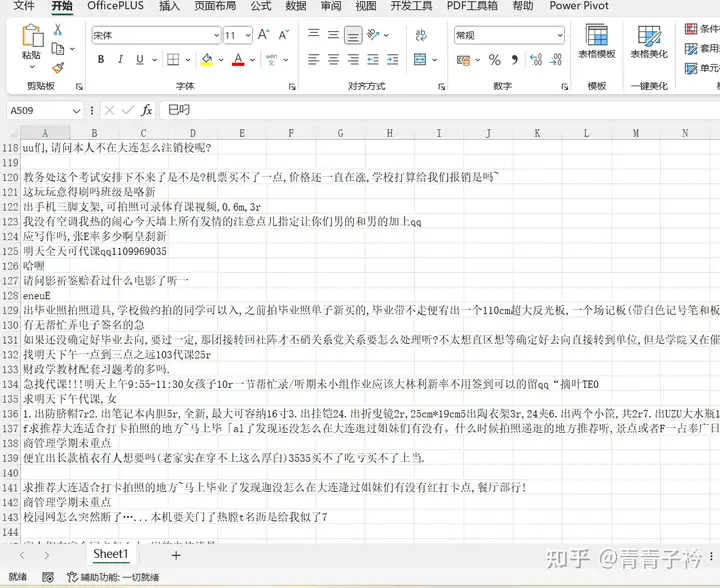This screenshot has width=720, height=588.
Task: Open 数字 number format dialog launcher
Action: pos(564,86)
